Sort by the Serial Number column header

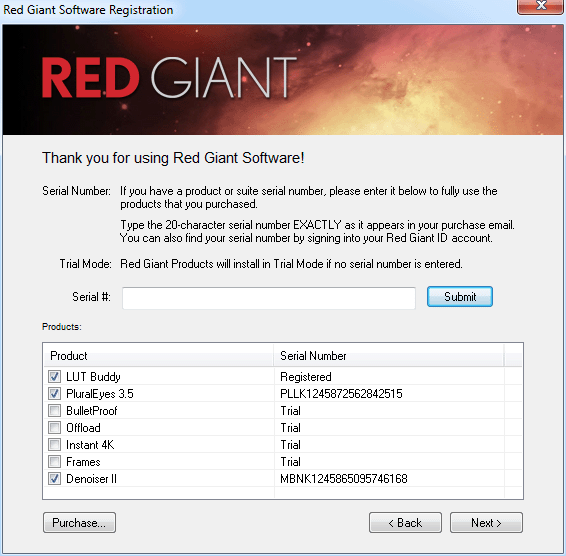(x=388, y=356)
